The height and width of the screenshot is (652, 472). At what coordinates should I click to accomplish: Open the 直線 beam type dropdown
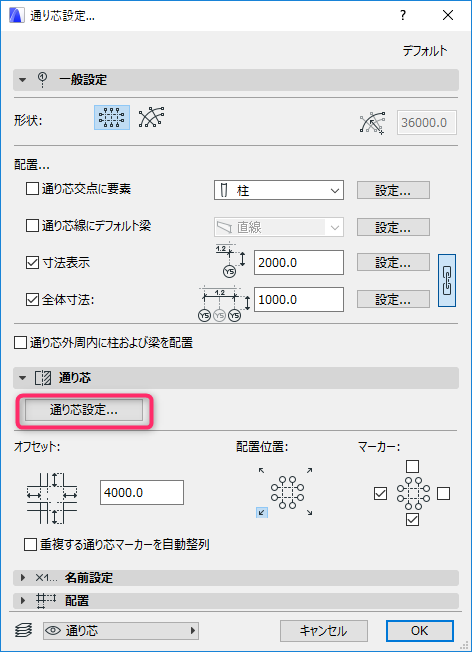tap(279, 227)
